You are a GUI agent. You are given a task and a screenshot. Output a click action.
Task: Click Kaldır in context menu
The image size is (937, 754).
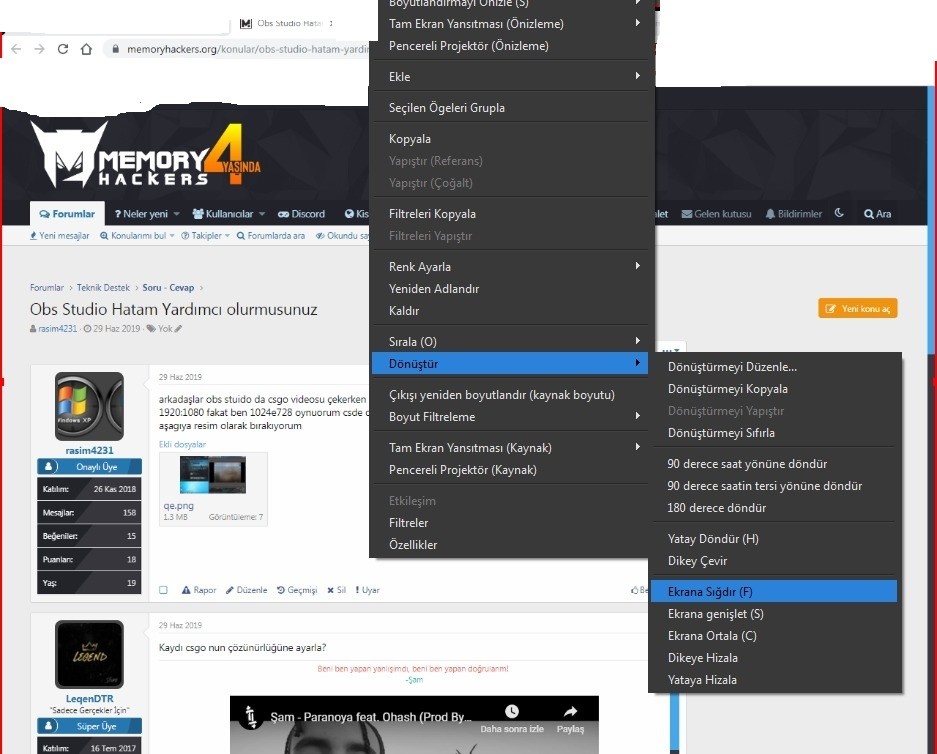[x=511, y=311]
